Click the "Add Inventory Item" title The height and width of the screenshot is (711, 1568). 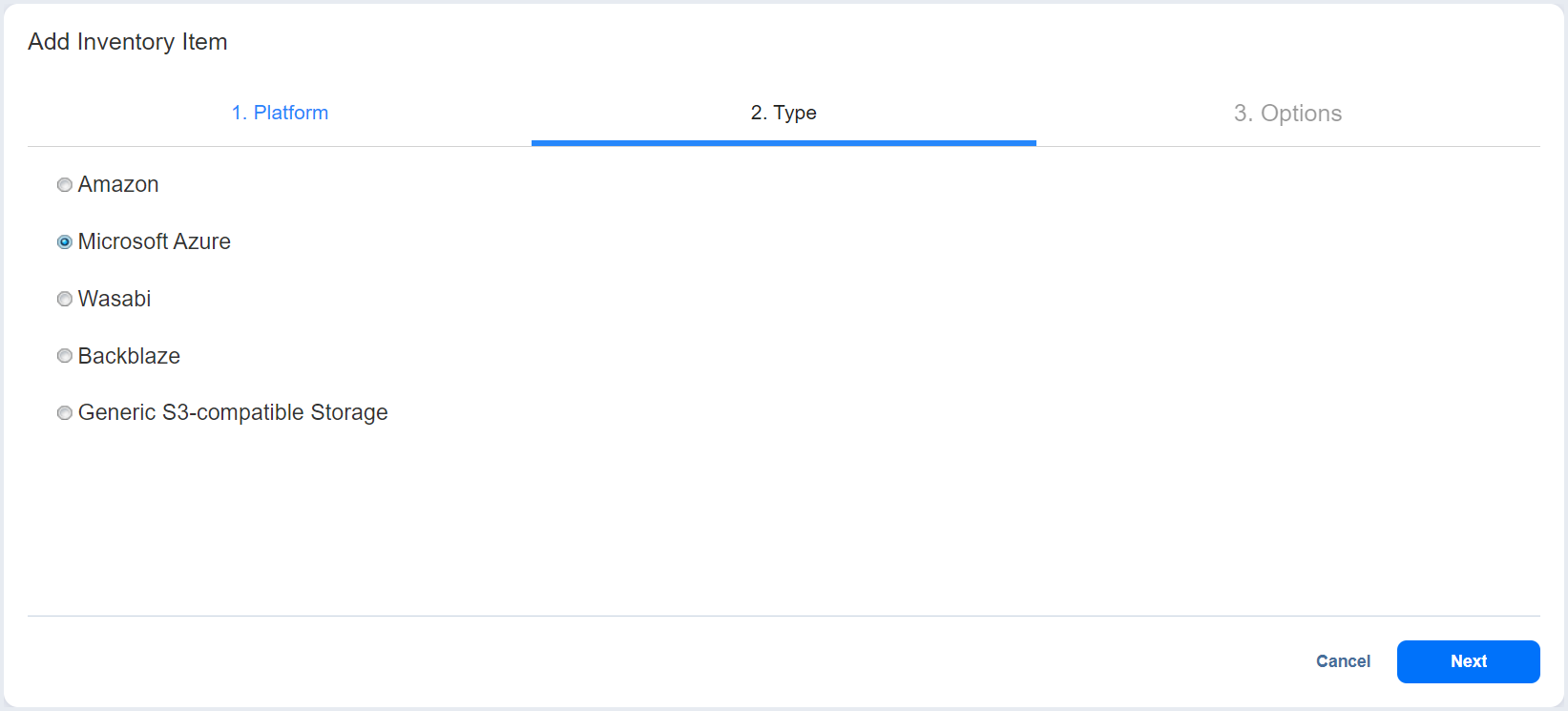tap(127, 42)
